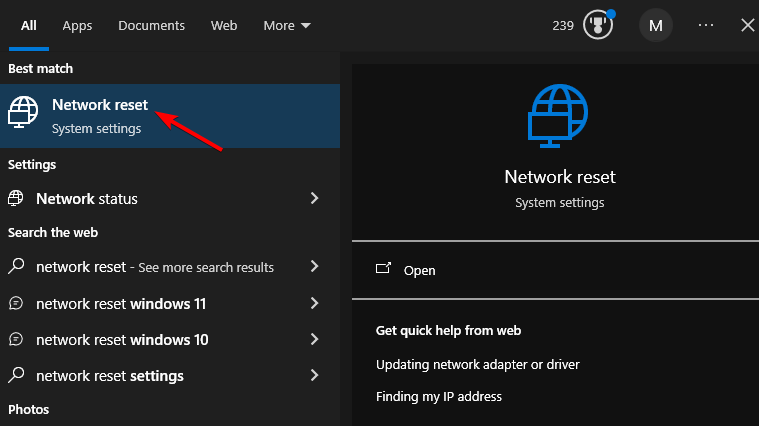Close the search panel

pos(748,25)
